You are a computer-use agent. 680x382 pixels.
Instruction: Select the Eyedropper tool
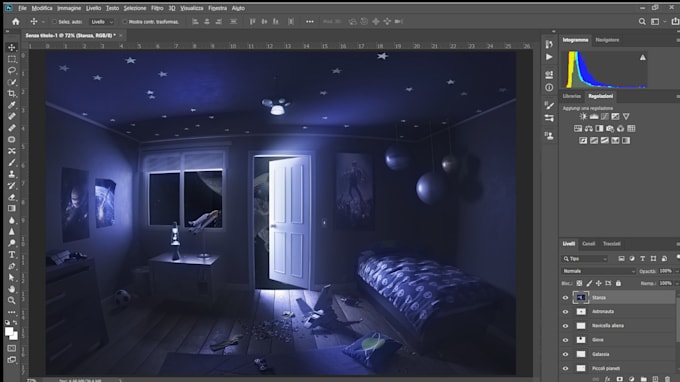pyautogui.click(x=12, y=105)
